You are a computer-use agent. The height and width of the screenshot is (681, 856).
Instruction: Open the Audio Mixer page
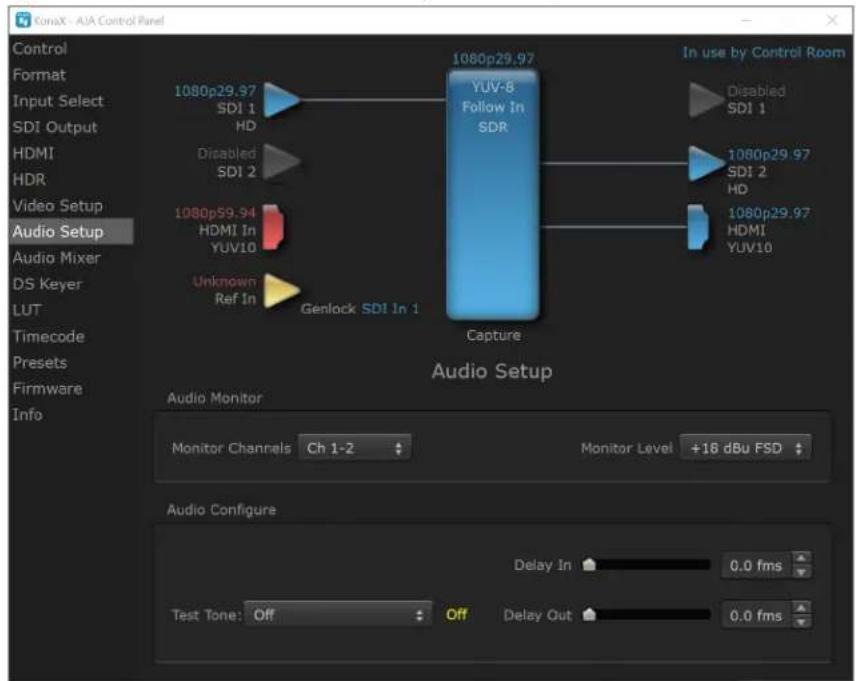(56, 258)
